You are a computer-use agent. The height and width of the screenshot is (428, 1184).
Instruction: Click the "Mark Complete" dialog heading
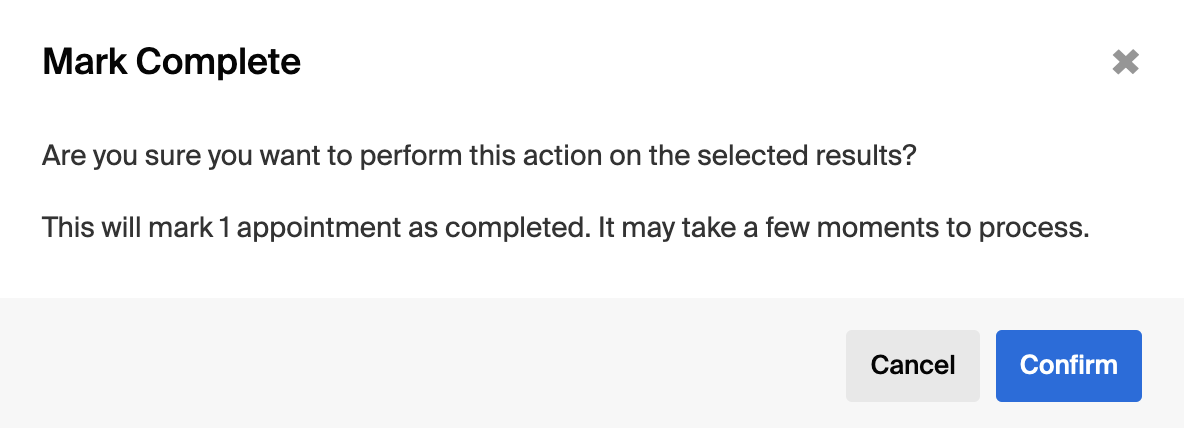pyautogui.click(x=171, y=63)
